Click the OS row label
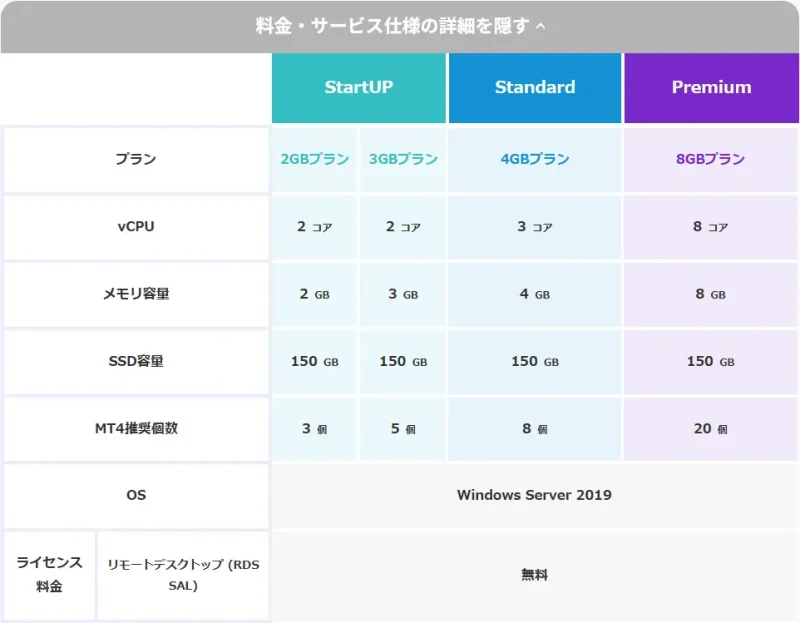800x623 pixels. [136, 495]
